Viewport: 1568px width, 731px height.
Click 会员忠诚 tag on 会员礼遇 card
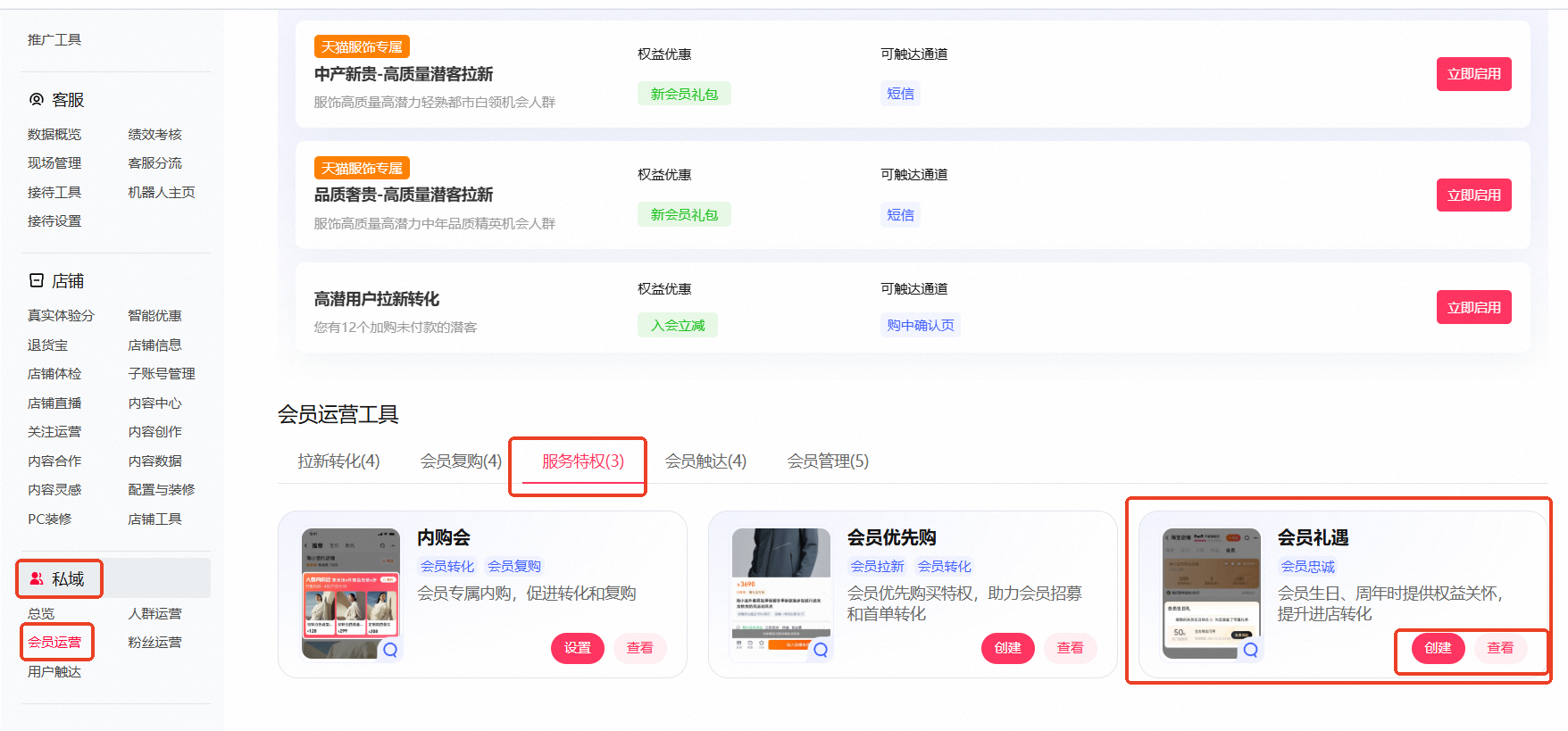point(1308,567)
